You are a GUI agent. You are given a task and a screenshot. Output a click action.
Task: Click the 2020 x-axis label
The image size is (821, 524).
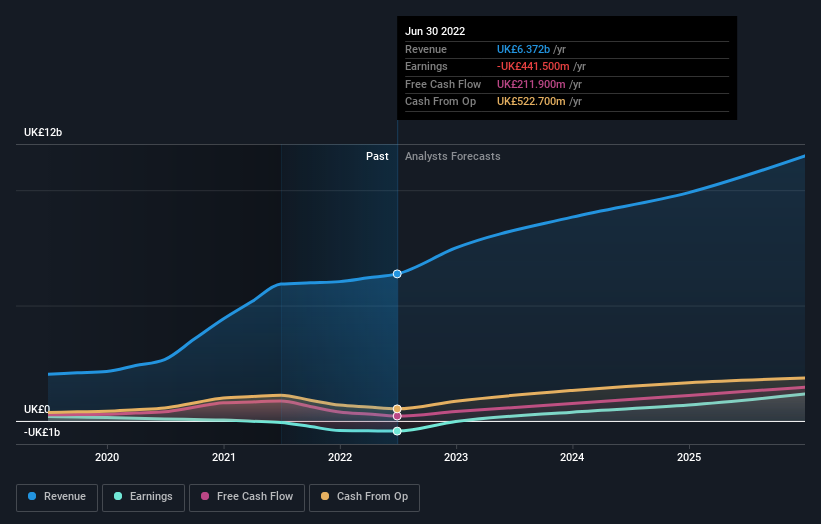107,458
